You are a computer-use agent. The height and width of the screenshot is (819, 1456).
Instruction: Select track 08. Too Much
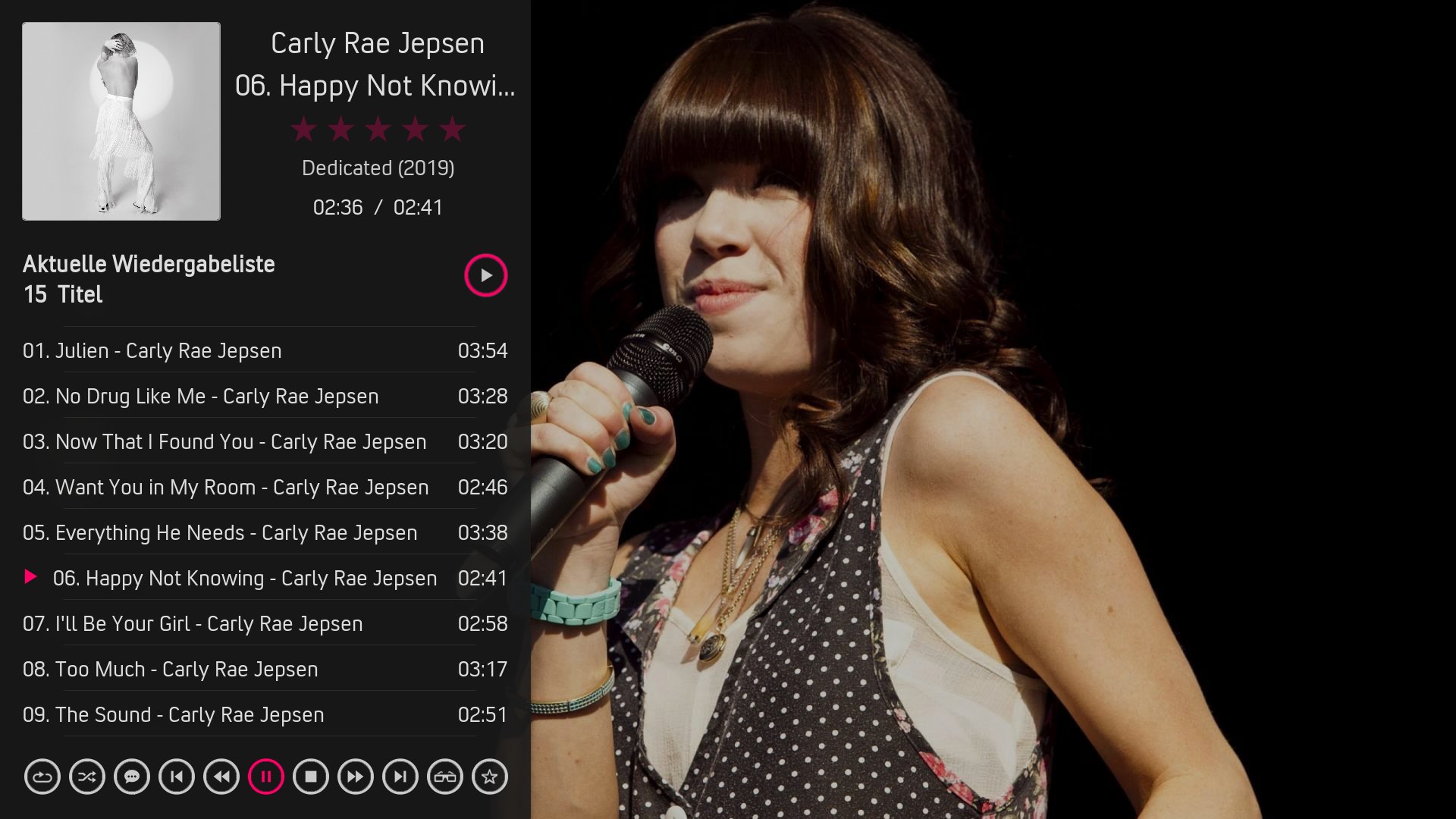(x=265, y=669)
